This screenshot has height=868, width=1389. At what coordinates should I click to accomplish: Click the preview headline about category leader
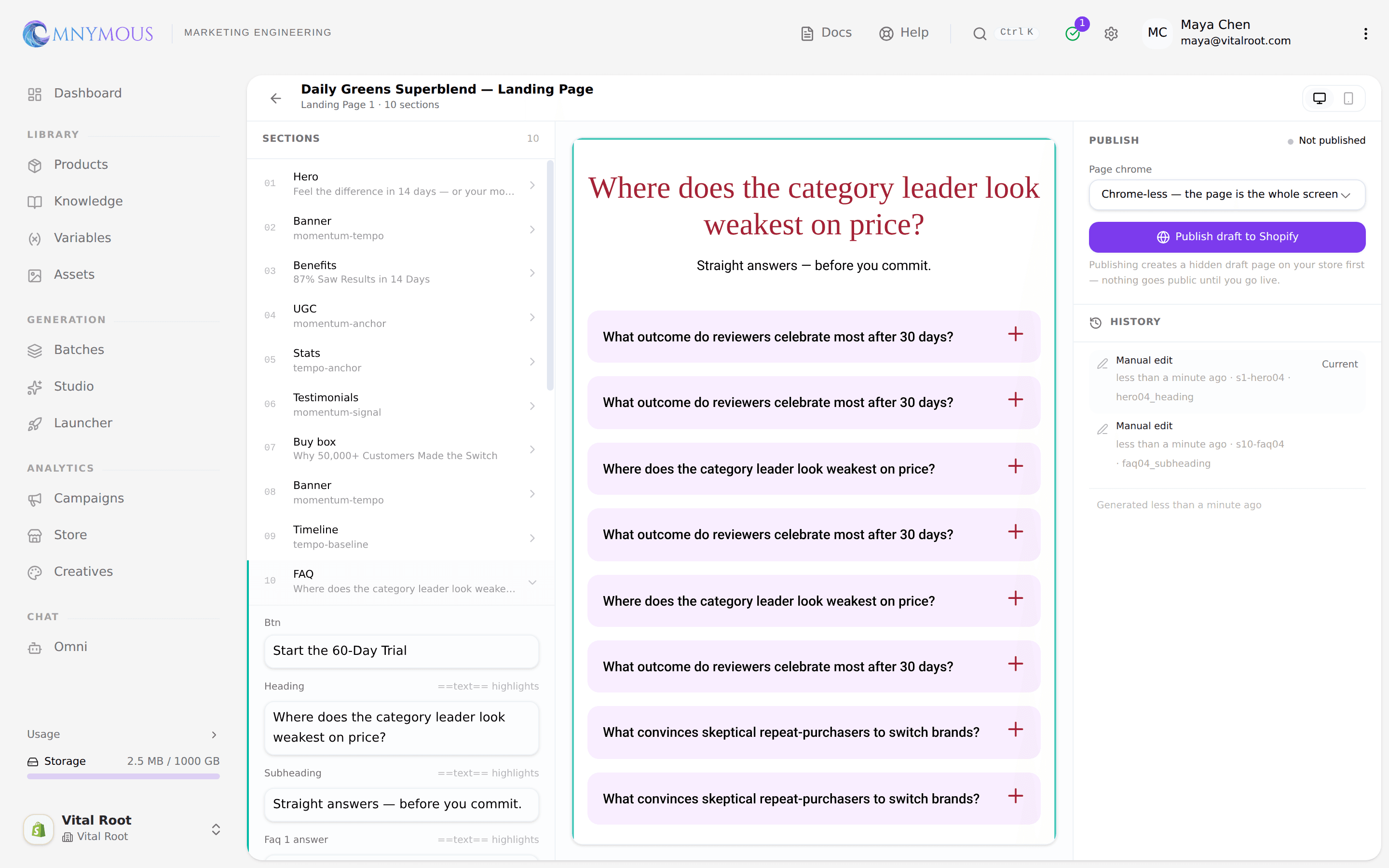pos(814,205)
